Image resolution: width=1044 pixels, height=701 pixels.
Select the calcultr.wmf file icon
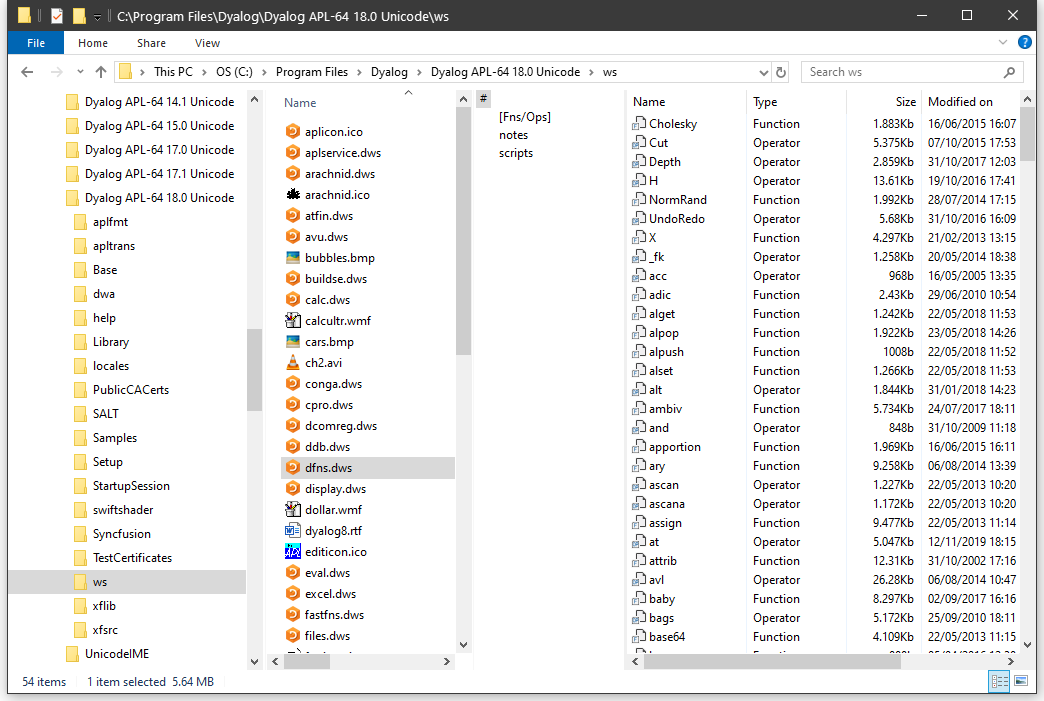[x=293, y=321]
